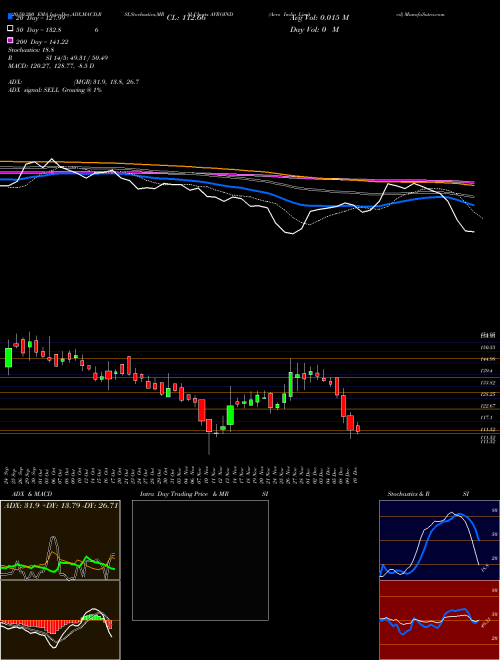Viewport: 500px width, 660px height.
Task: Select the '200 Day = 141.22' legend text
Action: point(42,42)
